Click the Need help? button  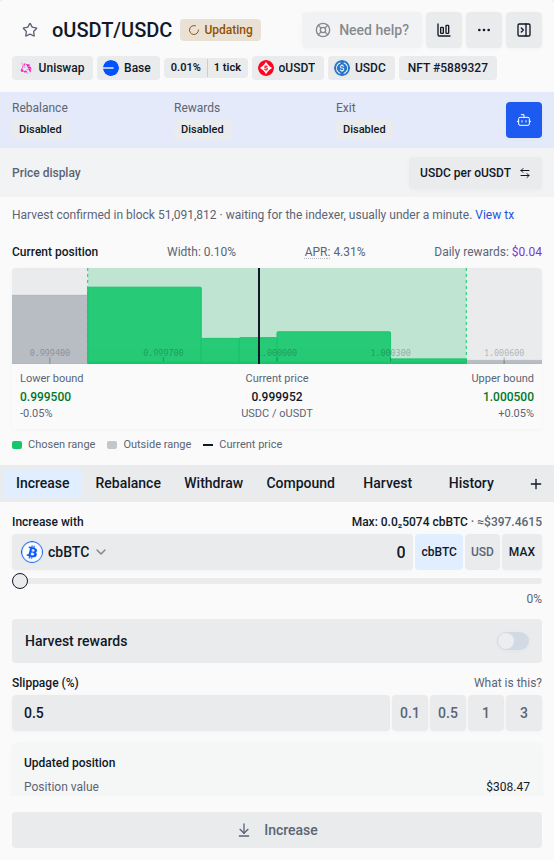[362, 30]
